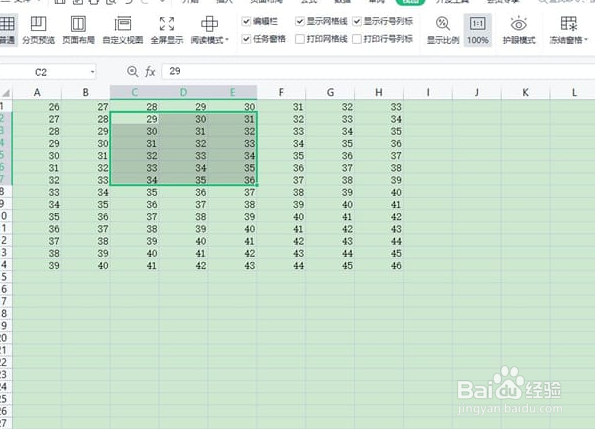The width and height of the screenshot is (596, 429).
Task: Open Custom Views (自定义视图)
Action: click(x=123, y=30)
